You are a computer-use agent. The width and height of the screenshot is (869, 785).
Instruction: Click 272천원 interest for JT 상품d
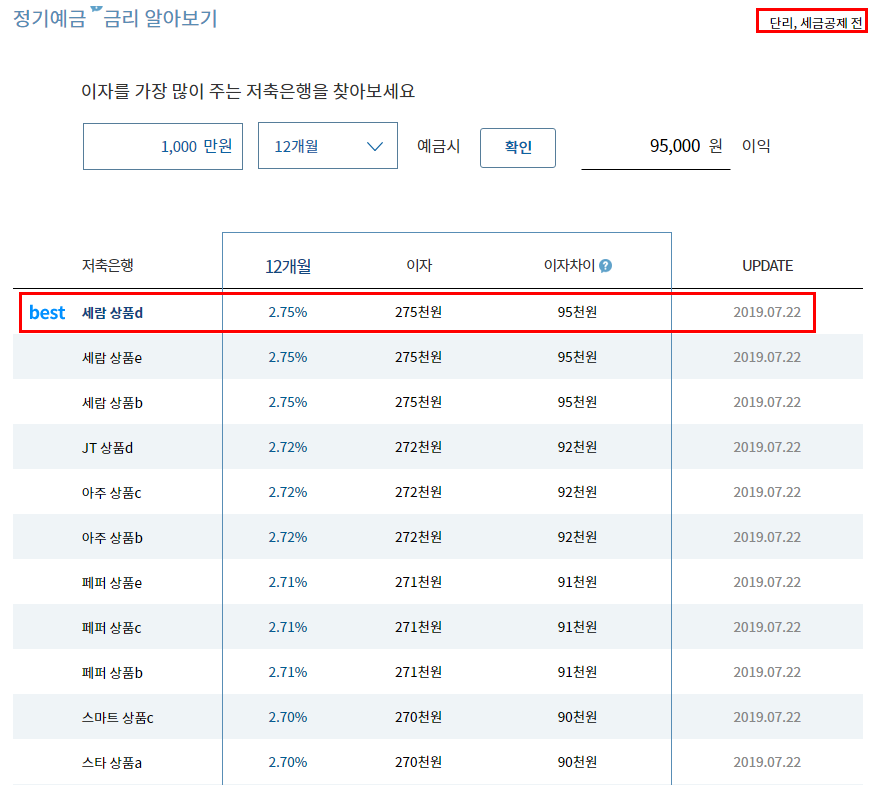point(418,447)
